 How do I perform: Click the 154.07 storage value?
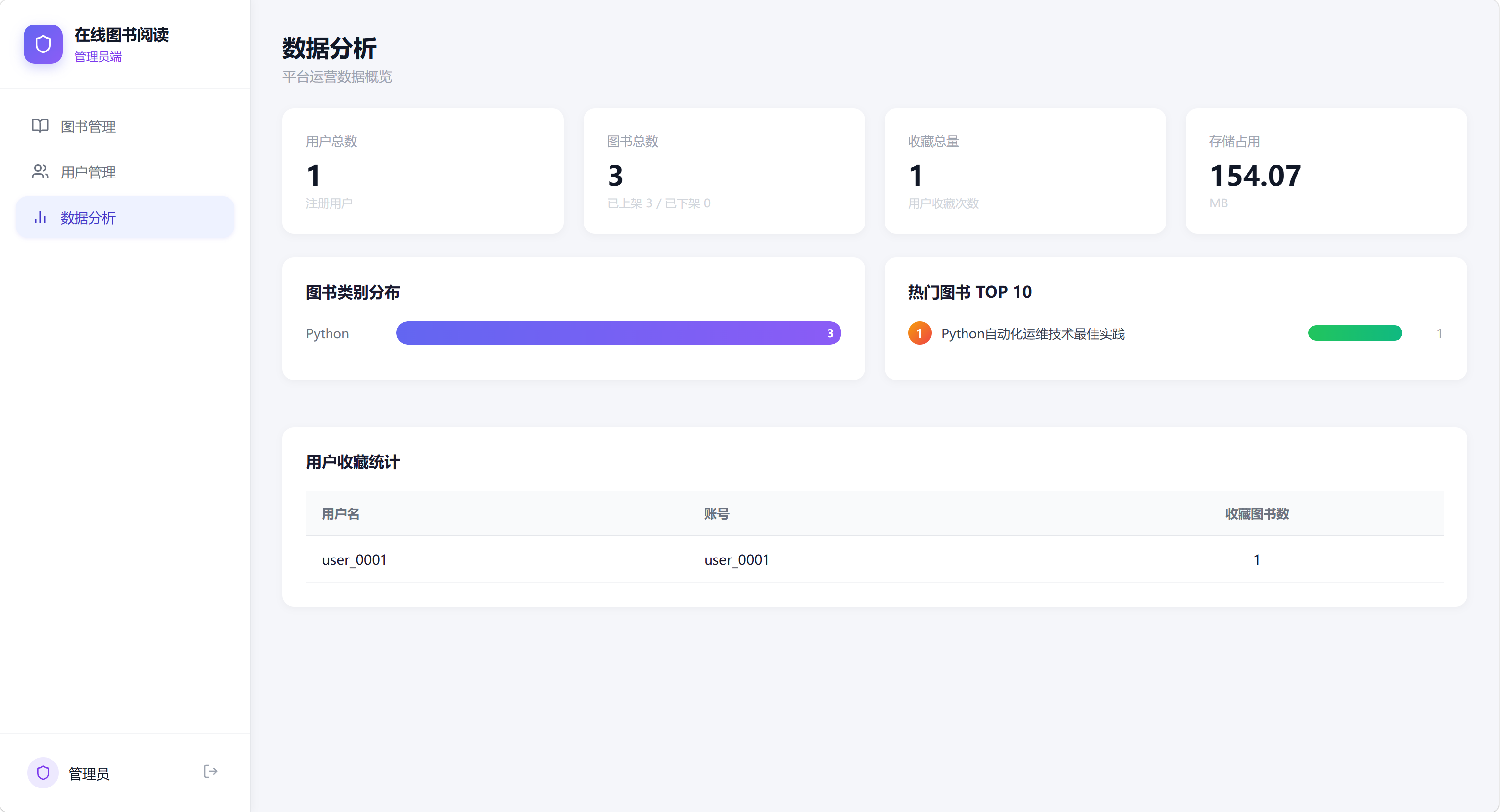pyautogui.click(x=1255, y=176)
